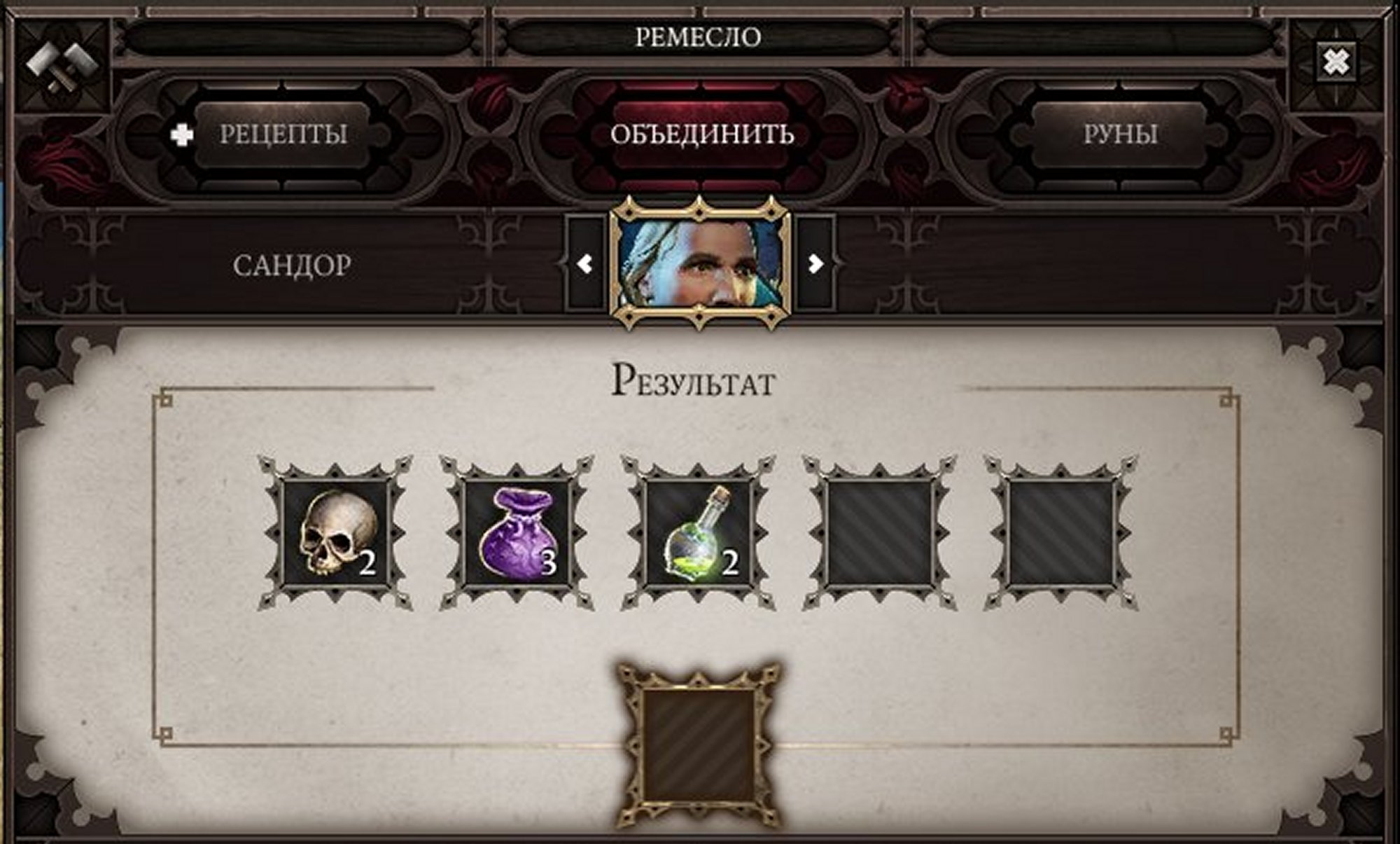This screenshot has height=844, width=1400.
Task: Click the green potion flask slot
Action: click(x=698, y=532)
